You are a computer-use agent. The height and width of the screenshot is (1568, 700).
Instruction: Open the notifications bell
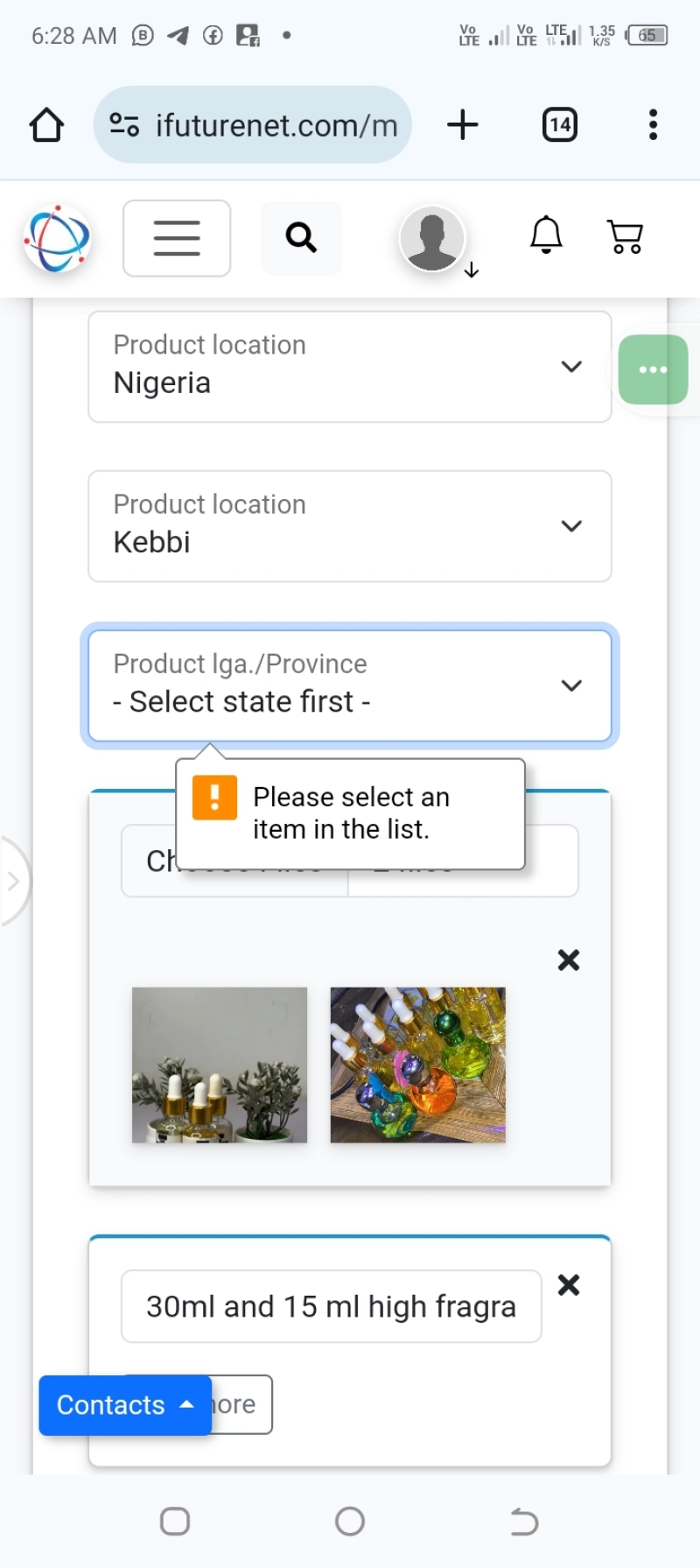(546, 236)
